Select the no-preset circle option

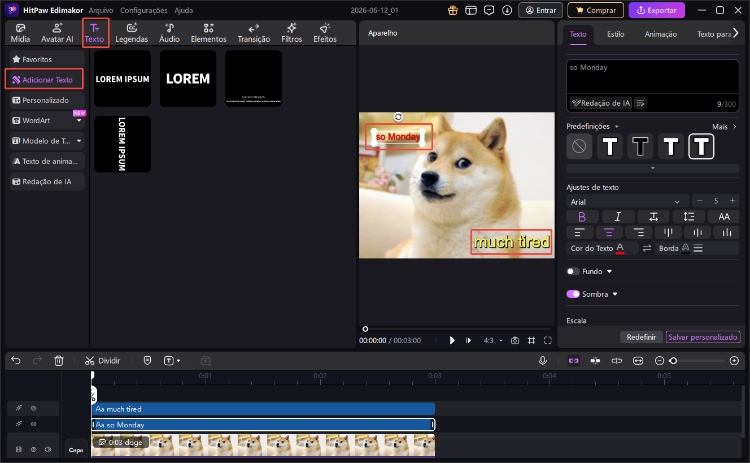(x=579, y=146)
